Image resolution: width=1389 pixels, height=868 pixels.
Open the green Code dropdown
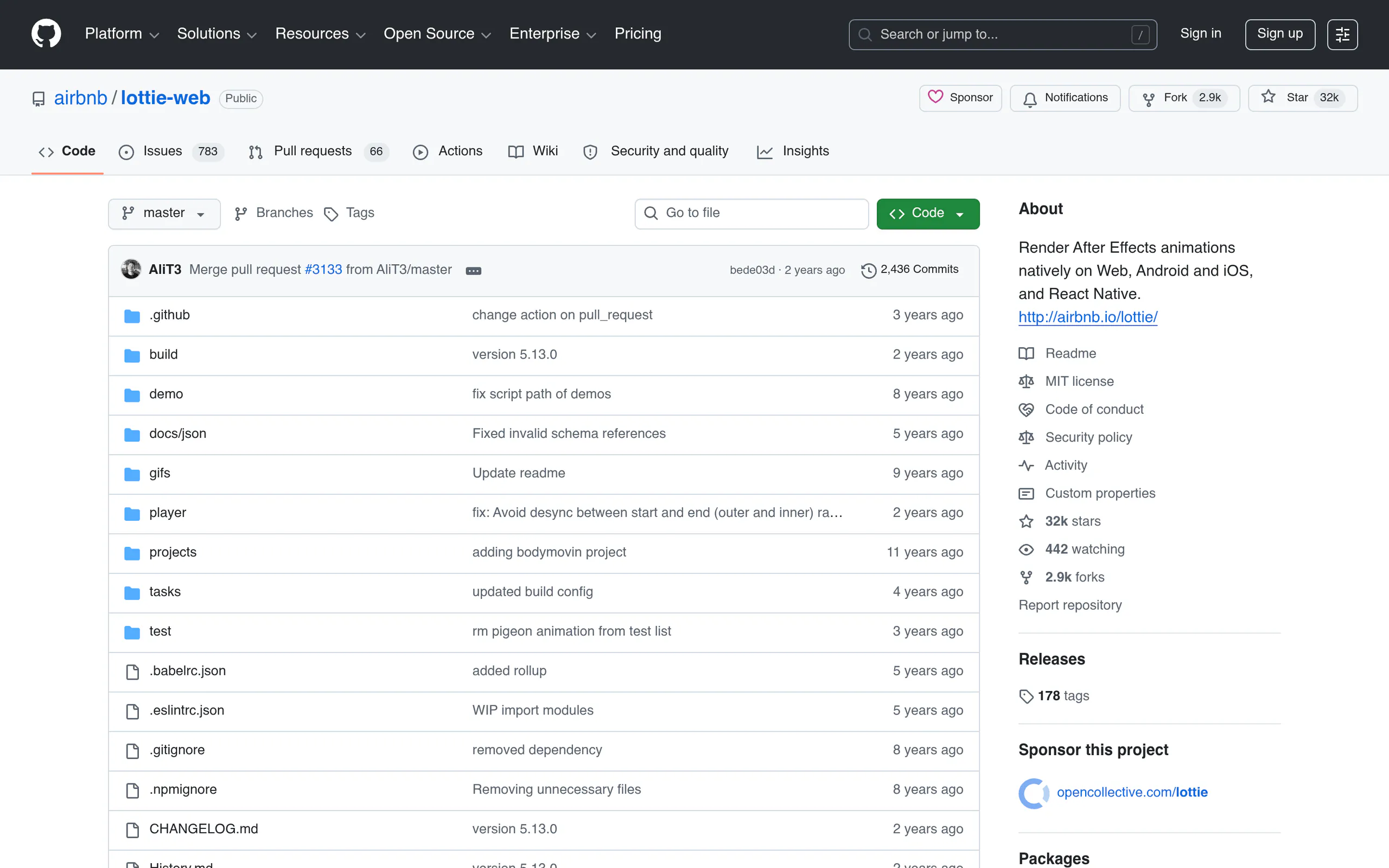pyautogui.click(x=927, y=214)
